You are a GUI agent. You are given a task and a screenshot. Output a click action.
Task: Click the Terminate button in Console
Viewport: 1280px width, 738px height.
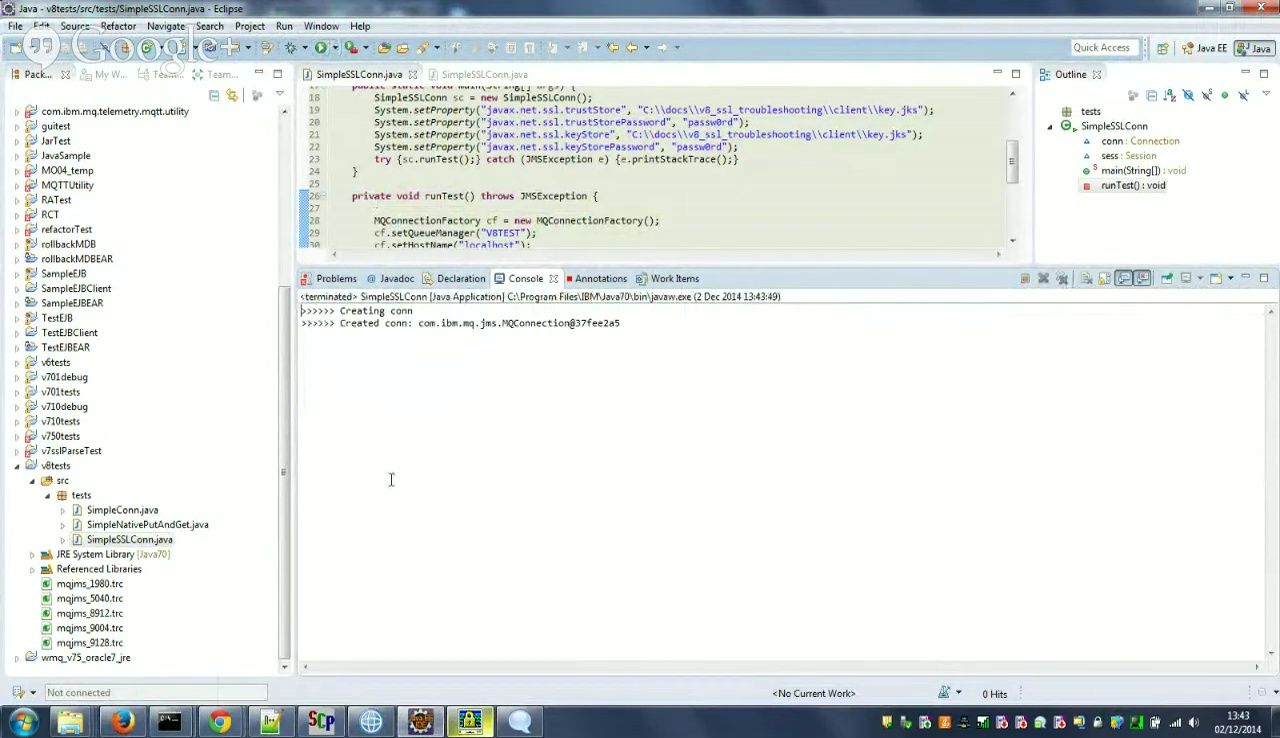point(1025,278)
